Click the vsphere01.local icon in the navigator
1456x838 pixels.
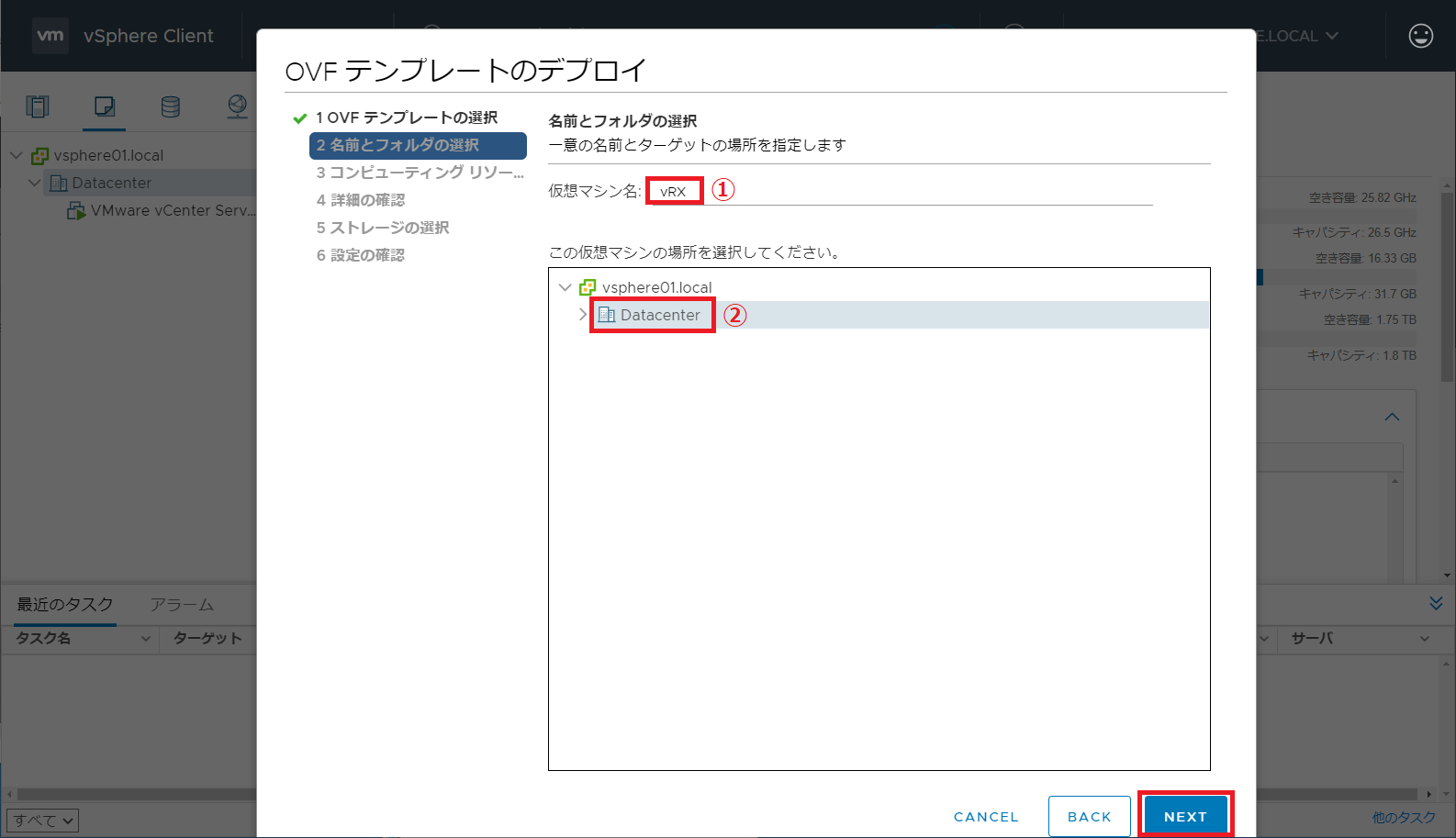pos(39,155)
